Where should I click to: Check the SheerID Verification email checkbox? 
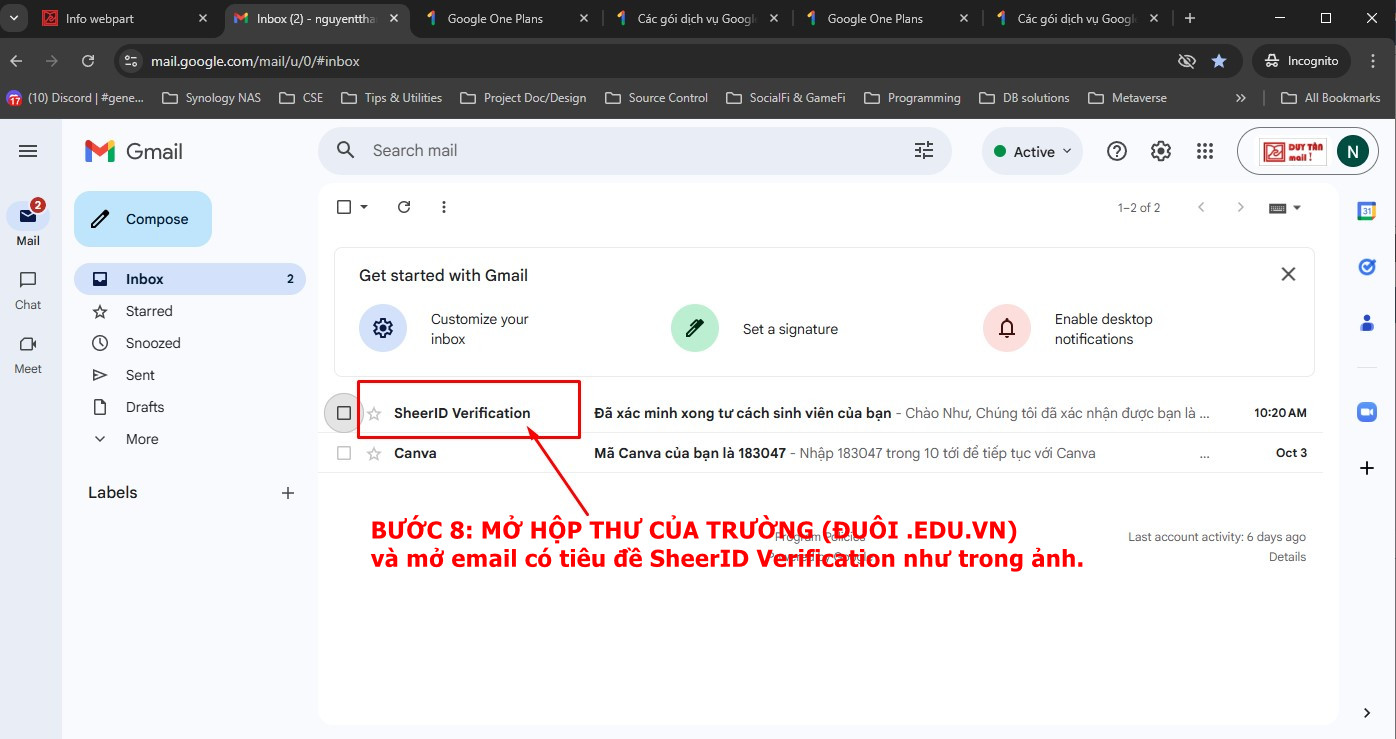point(344,413)
